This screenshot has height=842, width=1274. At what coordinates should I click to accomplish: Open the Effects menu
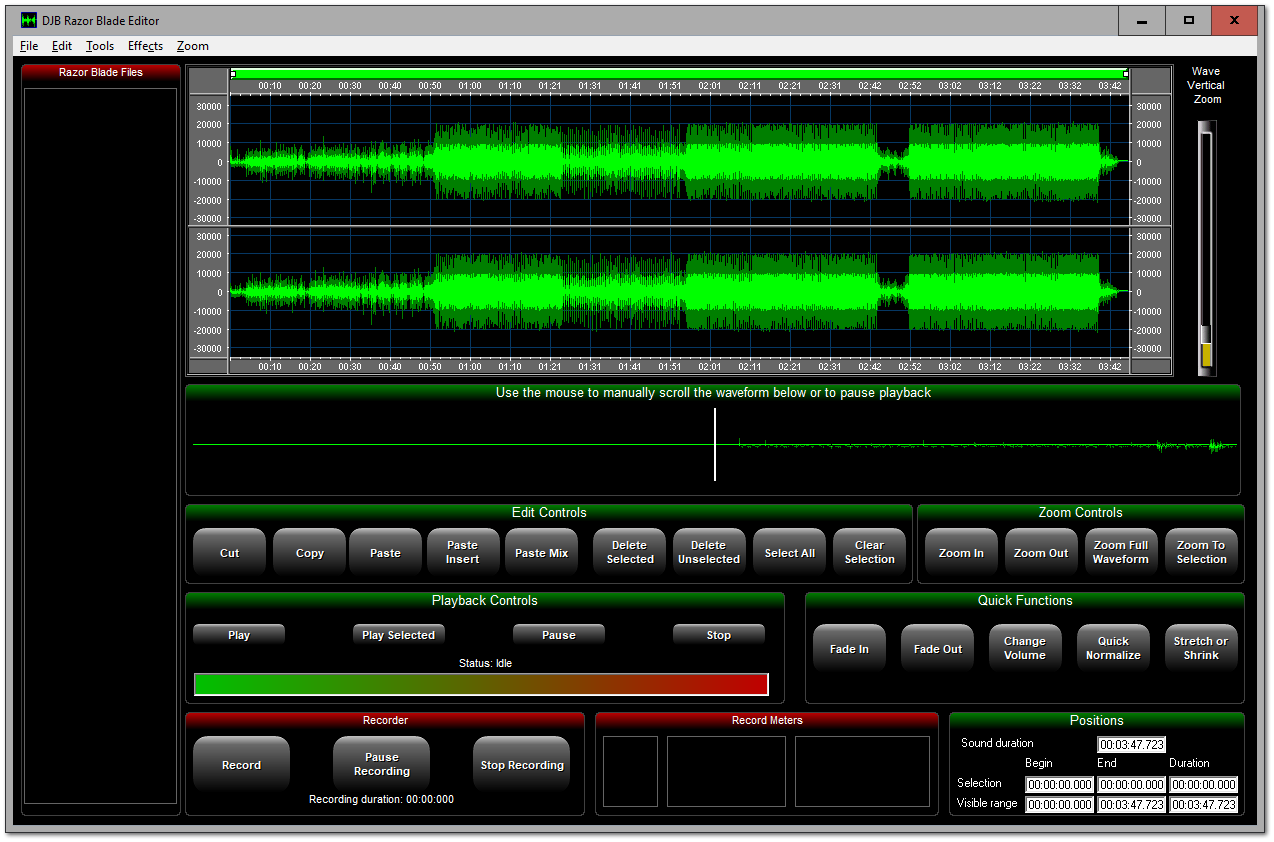point(145,46)
